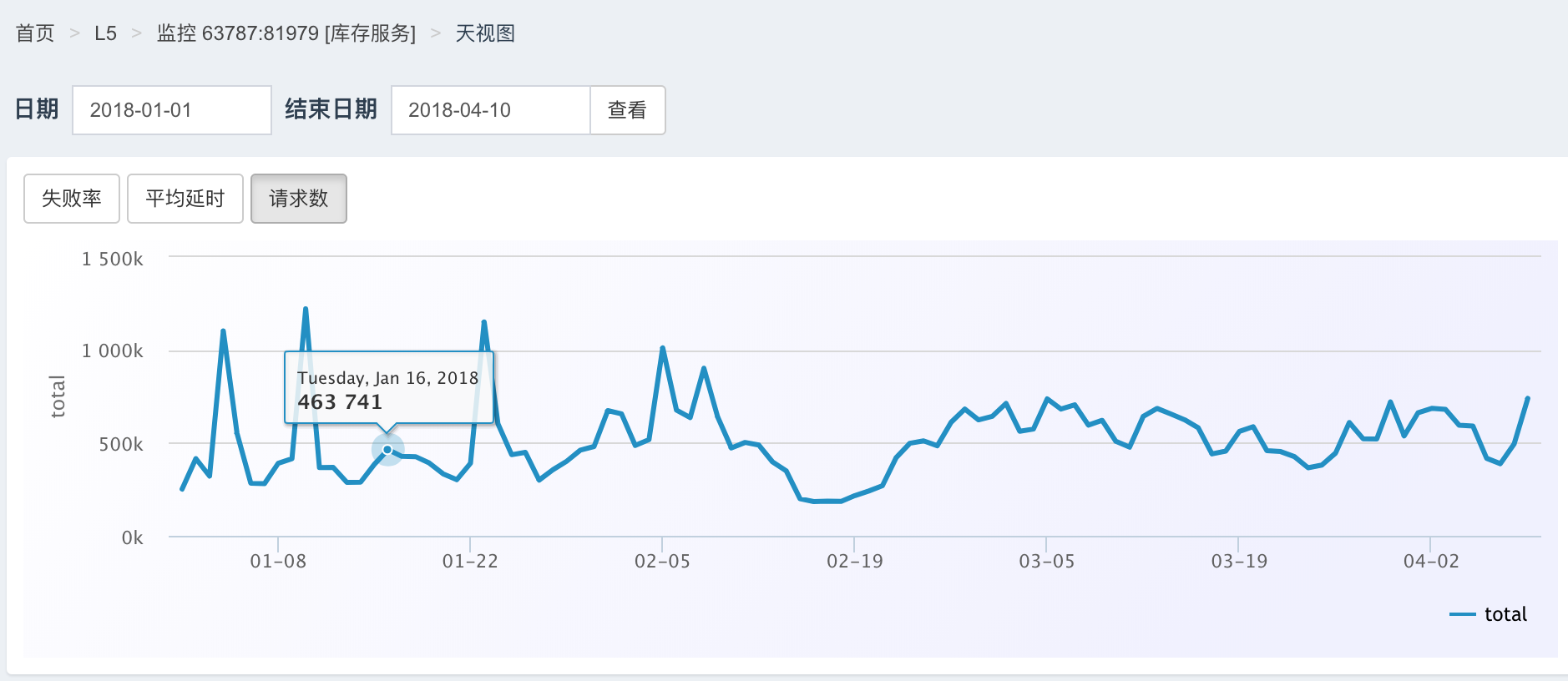
Task: Go to the 首页 breadcrumb link
Action: pos(35,33)
